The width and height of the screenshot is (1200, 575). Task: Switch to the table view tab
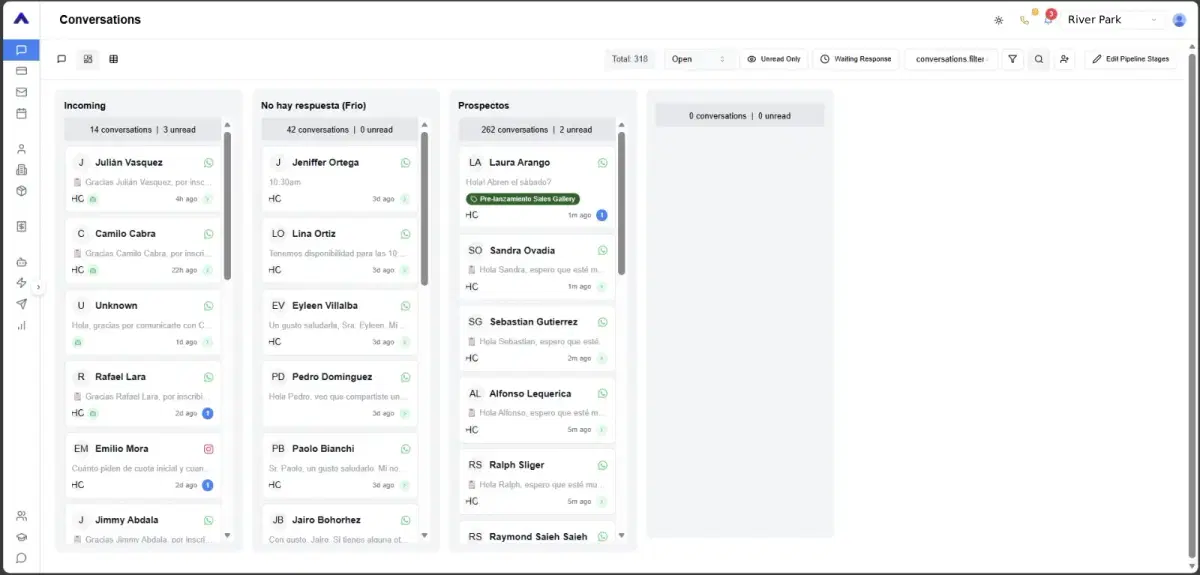(x=113, y=59)
